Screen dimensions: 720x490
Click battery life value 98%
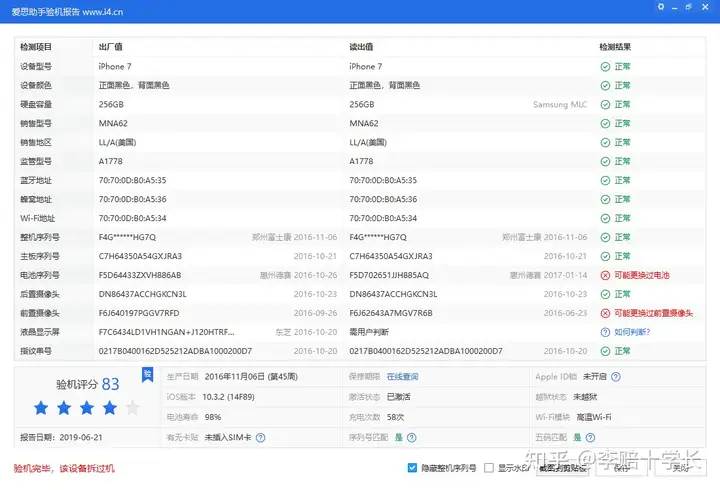click(213, 417)
